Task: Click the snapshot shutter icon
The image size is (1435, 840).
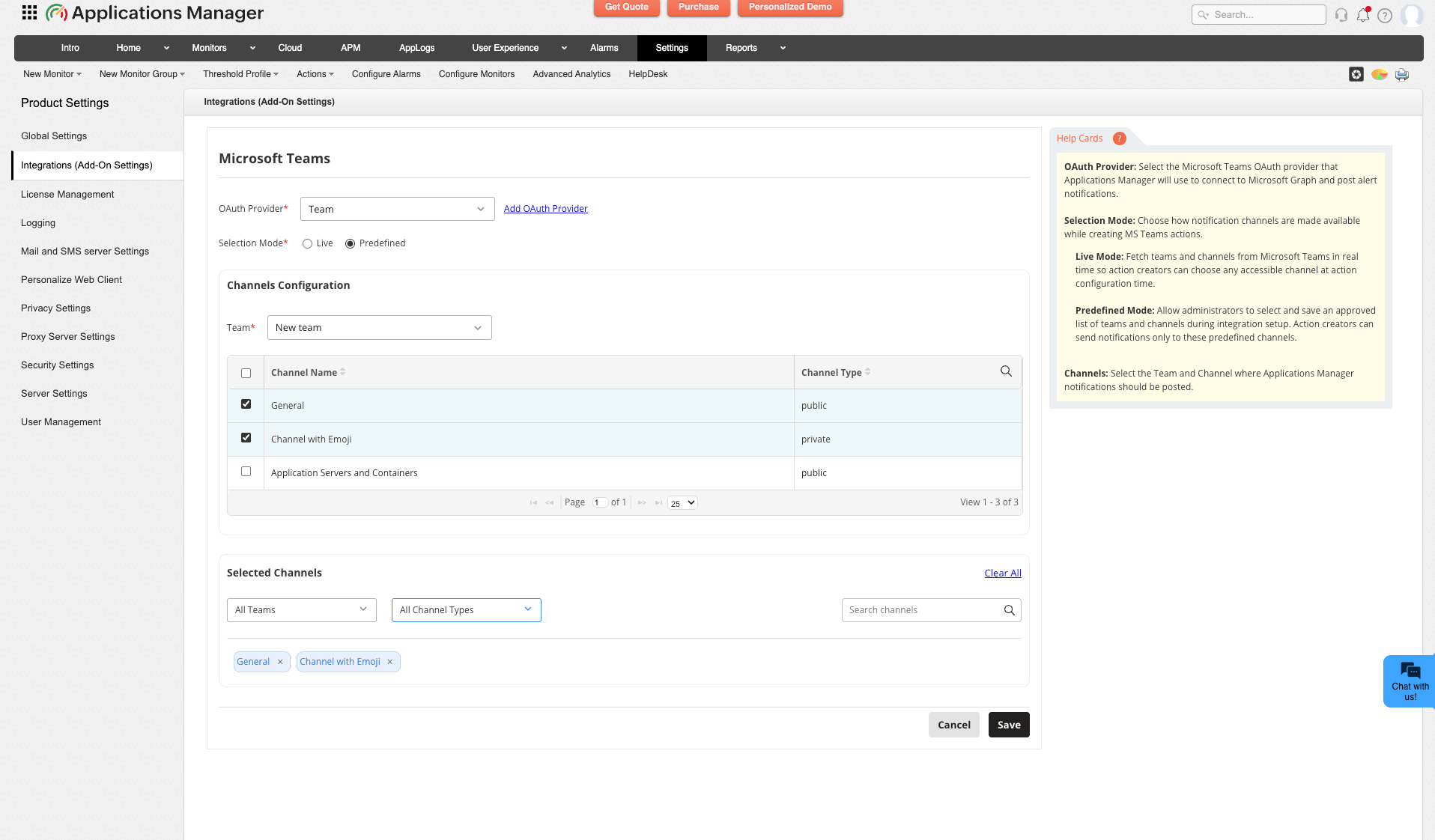Action: tap(1356, 74)
